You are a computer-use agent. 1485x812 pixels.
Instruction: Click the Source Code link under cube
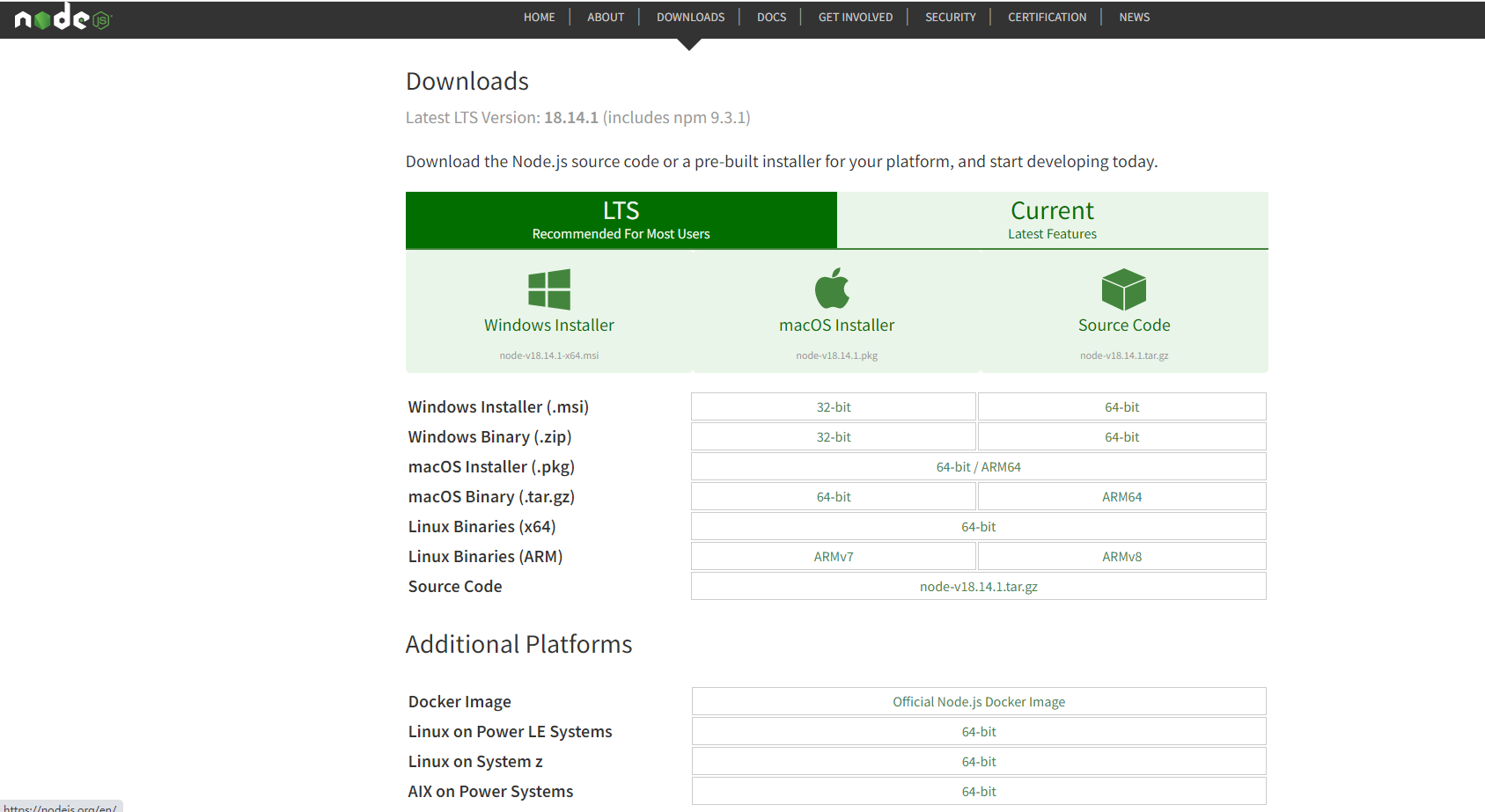1124,326
